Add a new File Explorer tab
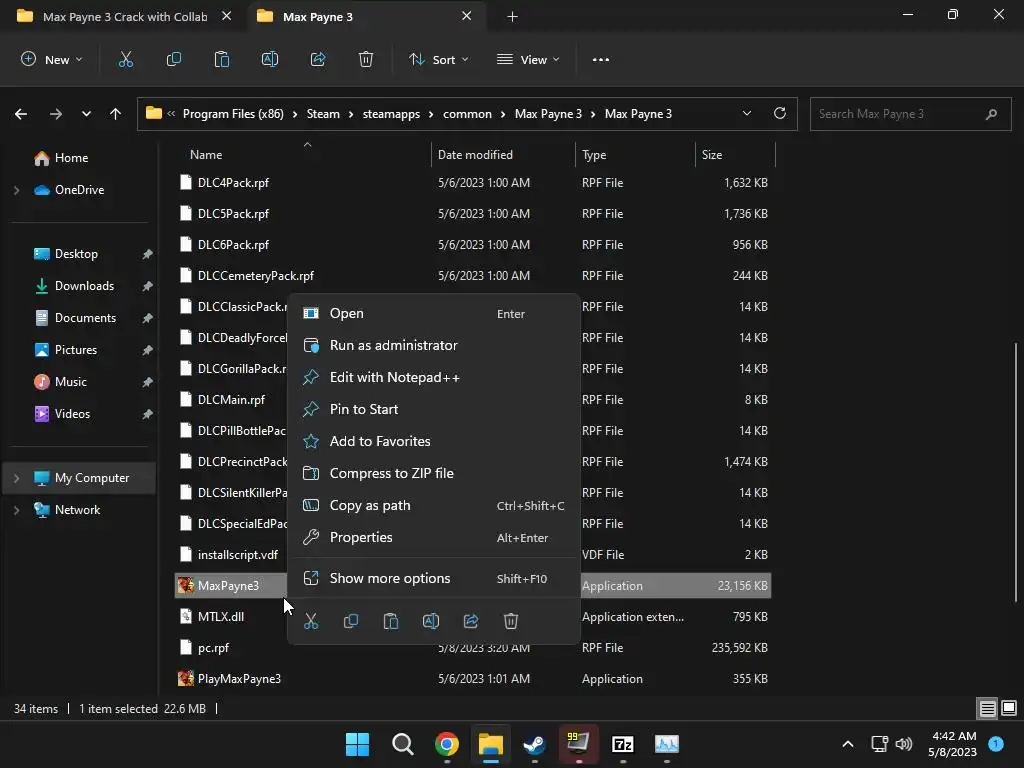The height and width of the screenshot is (768, 1024). [x=513, y=17]
